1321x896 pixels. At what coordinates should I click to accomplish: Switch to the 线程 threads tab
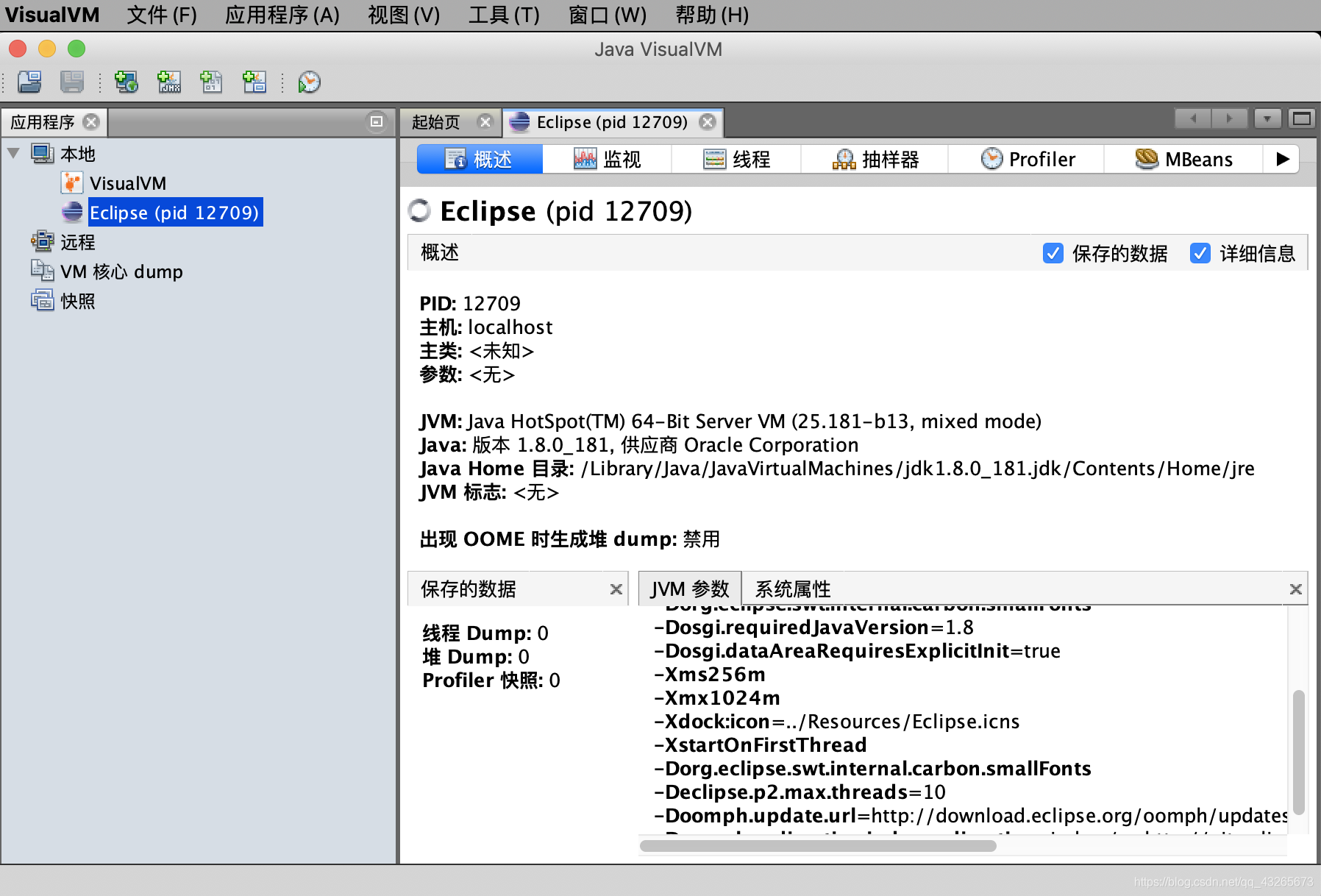(737, 159)
